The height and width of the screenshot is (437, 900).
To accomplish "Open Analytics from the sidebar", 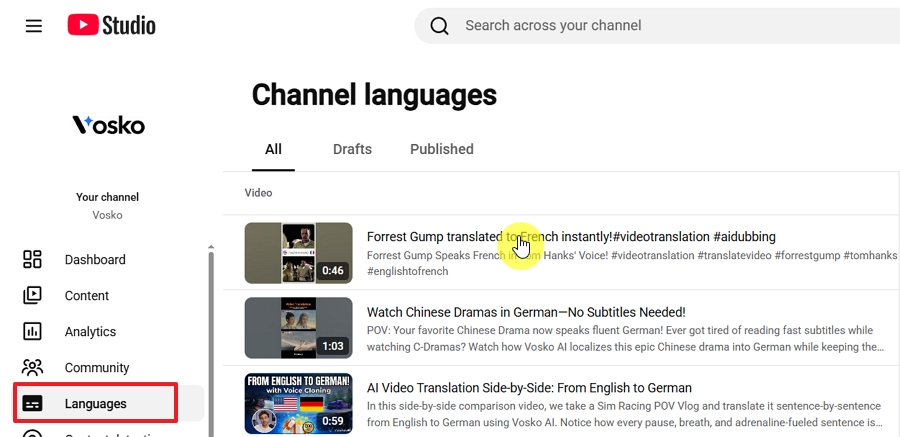I will [109, 331].
